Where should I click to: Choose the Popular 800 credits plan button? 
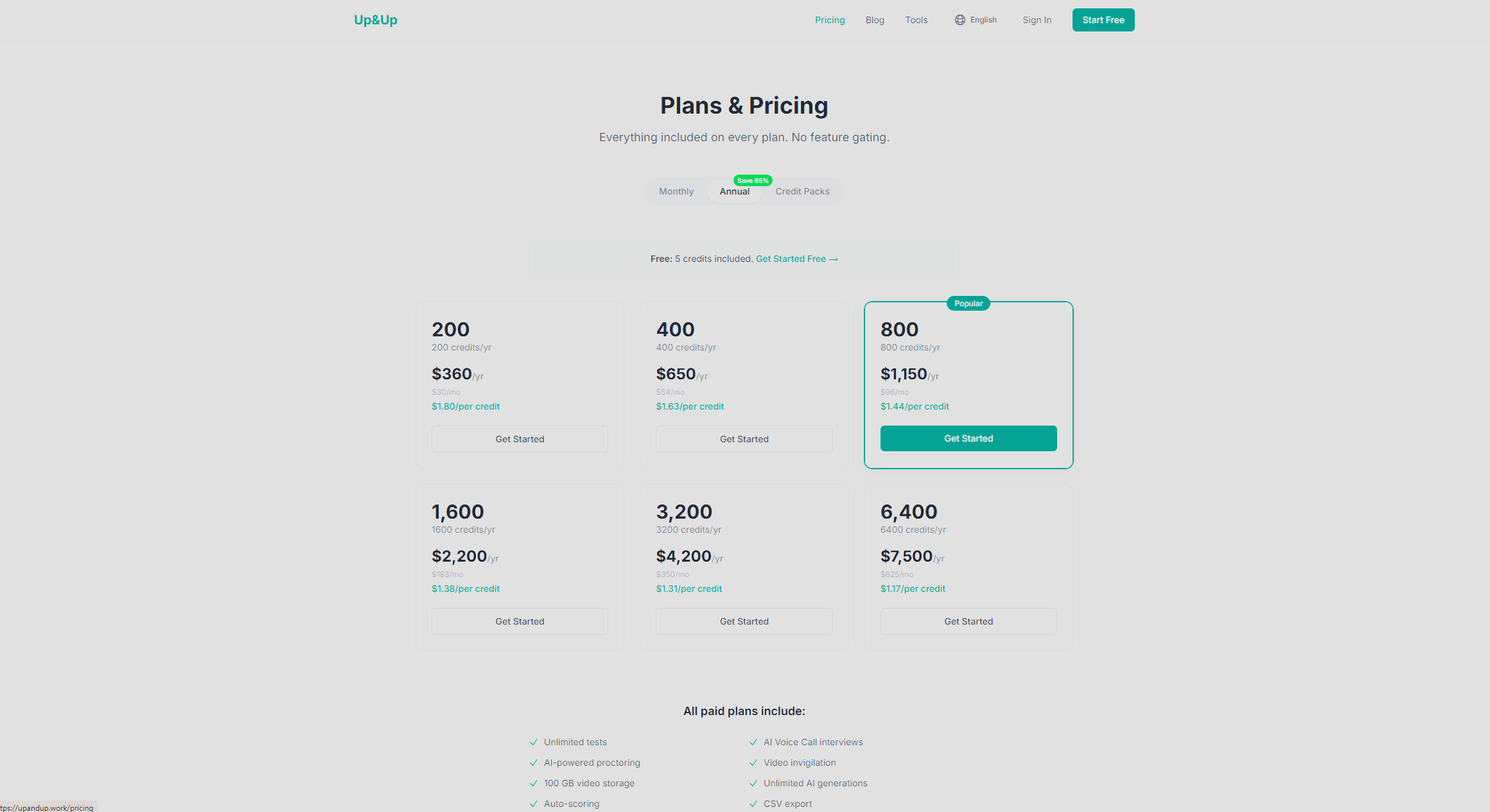coord(968,438)
